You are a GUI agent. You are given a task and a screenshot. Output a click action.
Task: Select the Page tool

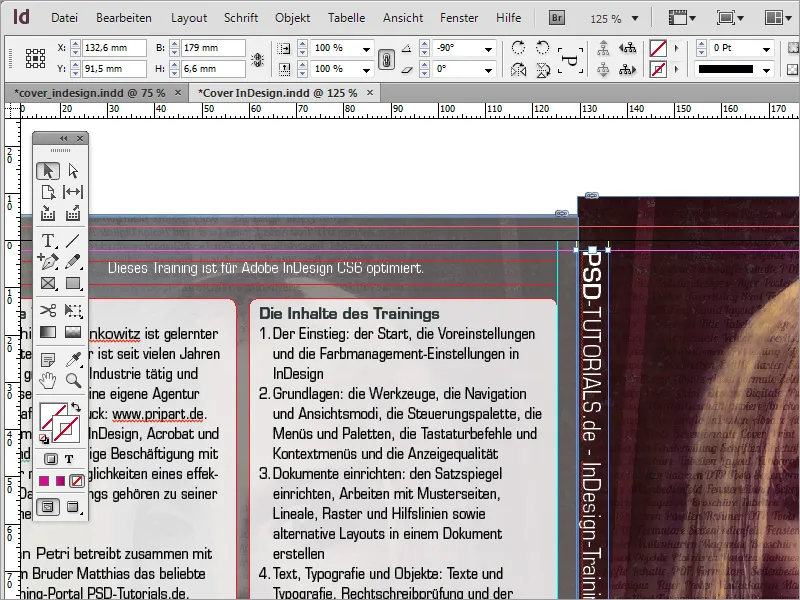coord(48,192)
